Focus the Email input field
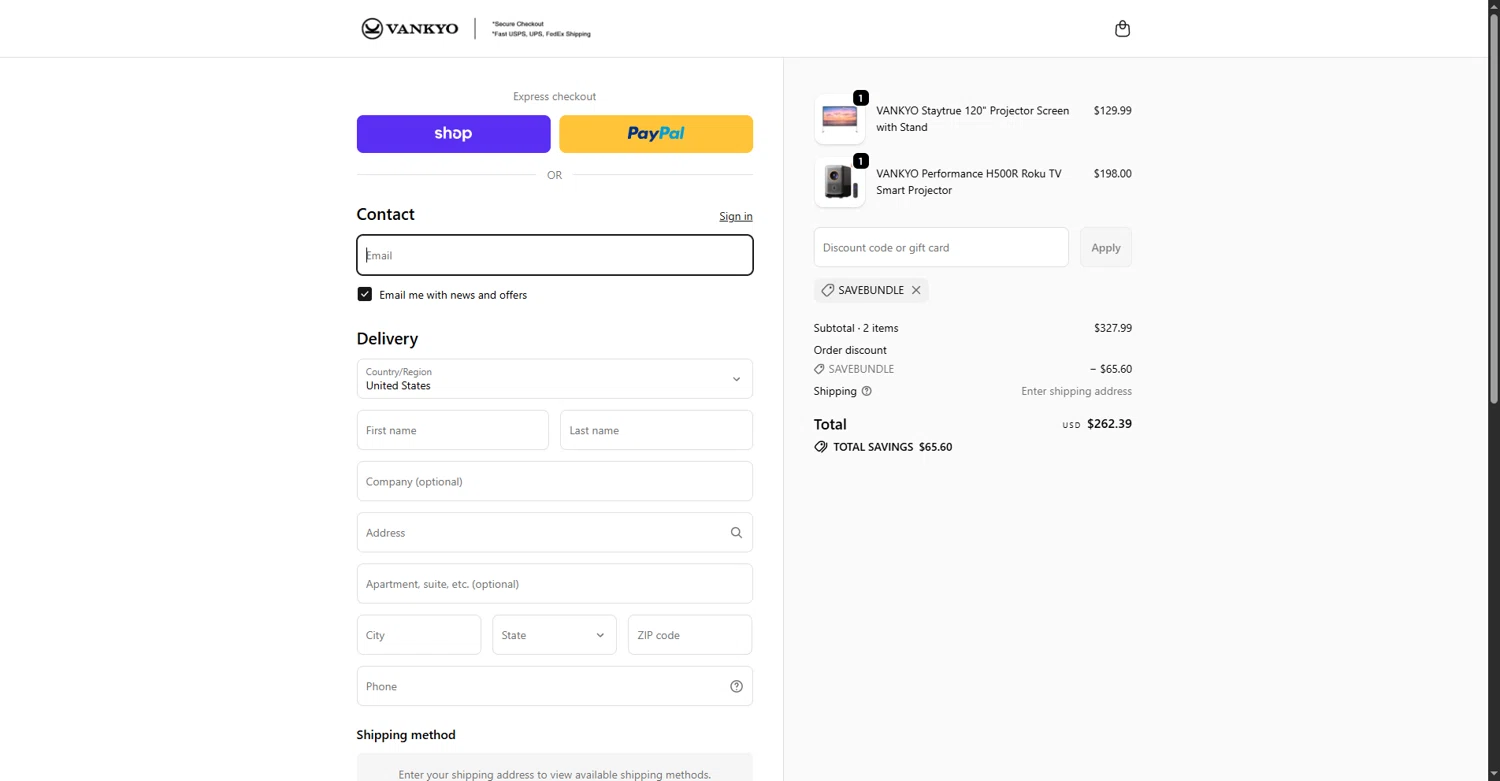The image size is (1500, 781). coord(554,255)
